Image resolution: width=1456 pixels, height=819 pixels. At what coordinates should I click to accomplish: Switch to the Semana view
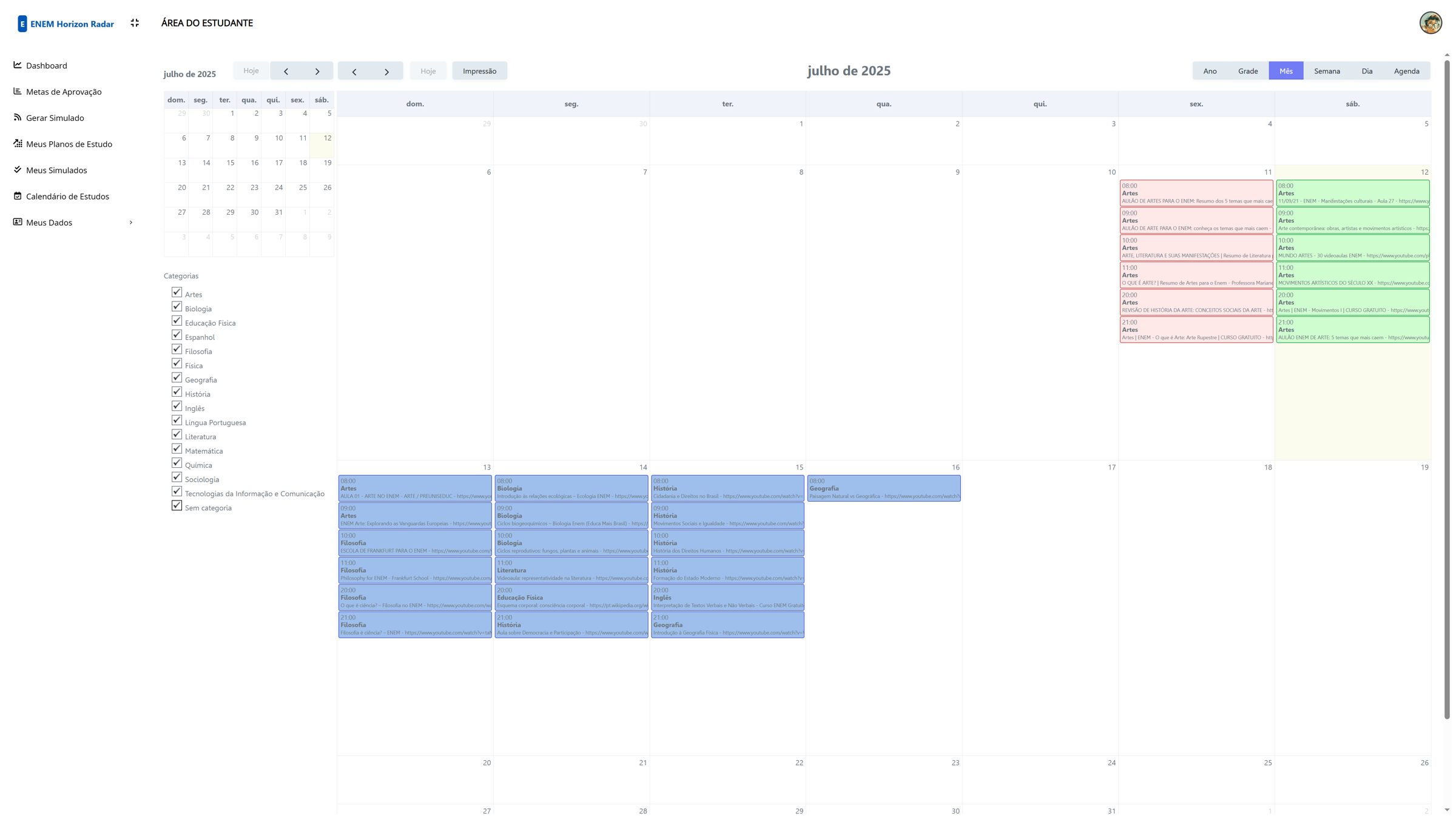pos(1327,71)
